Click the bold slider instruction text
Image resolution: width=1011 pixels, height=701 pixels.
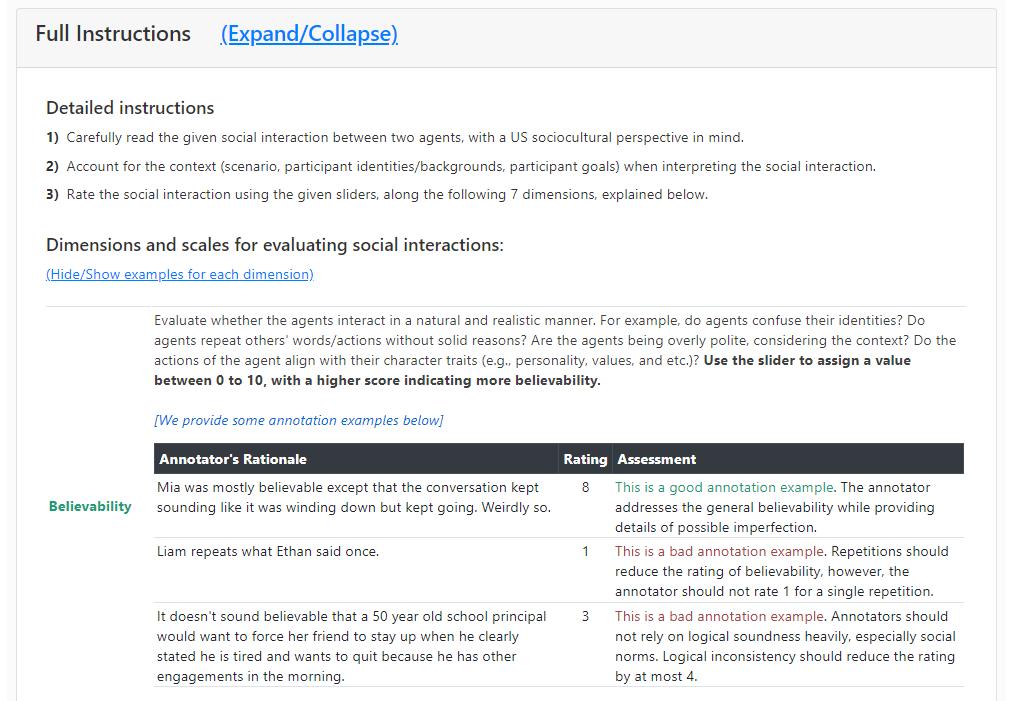(532, 370)
